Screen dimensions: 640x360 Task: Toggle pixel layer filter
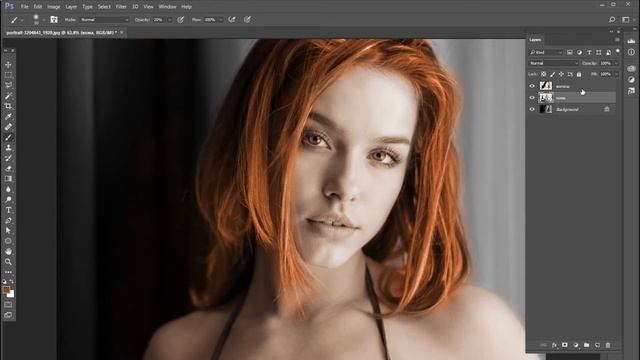click(x=570, y=52)
